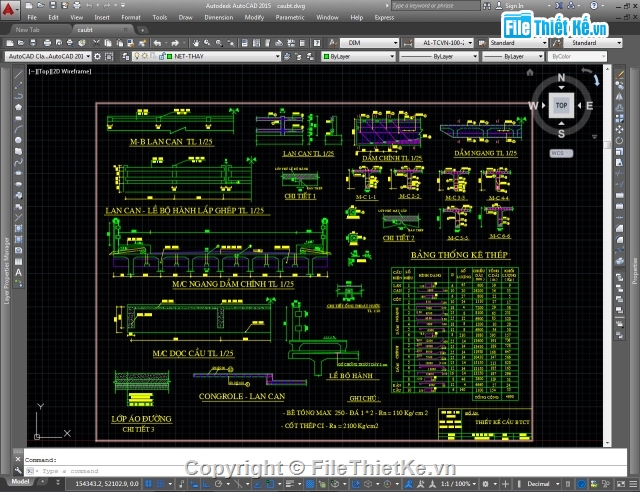
Task: Click Plot printer icon in standard toolbar
Action: [x=47, y=42]
